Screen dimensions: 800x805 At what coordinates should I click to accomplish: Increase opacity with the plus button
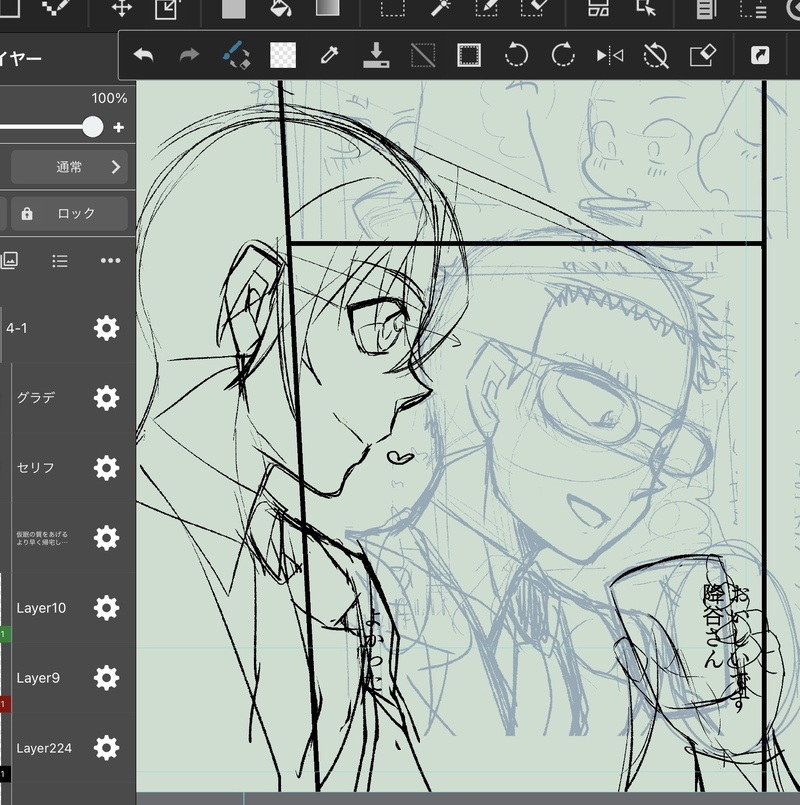[x=119, y=127]
